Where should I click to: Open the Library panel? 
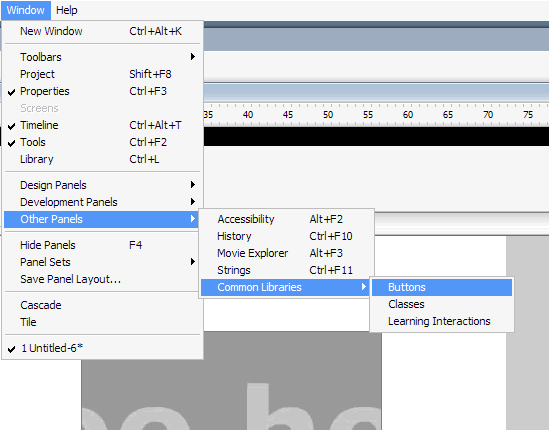pos(102,159)
